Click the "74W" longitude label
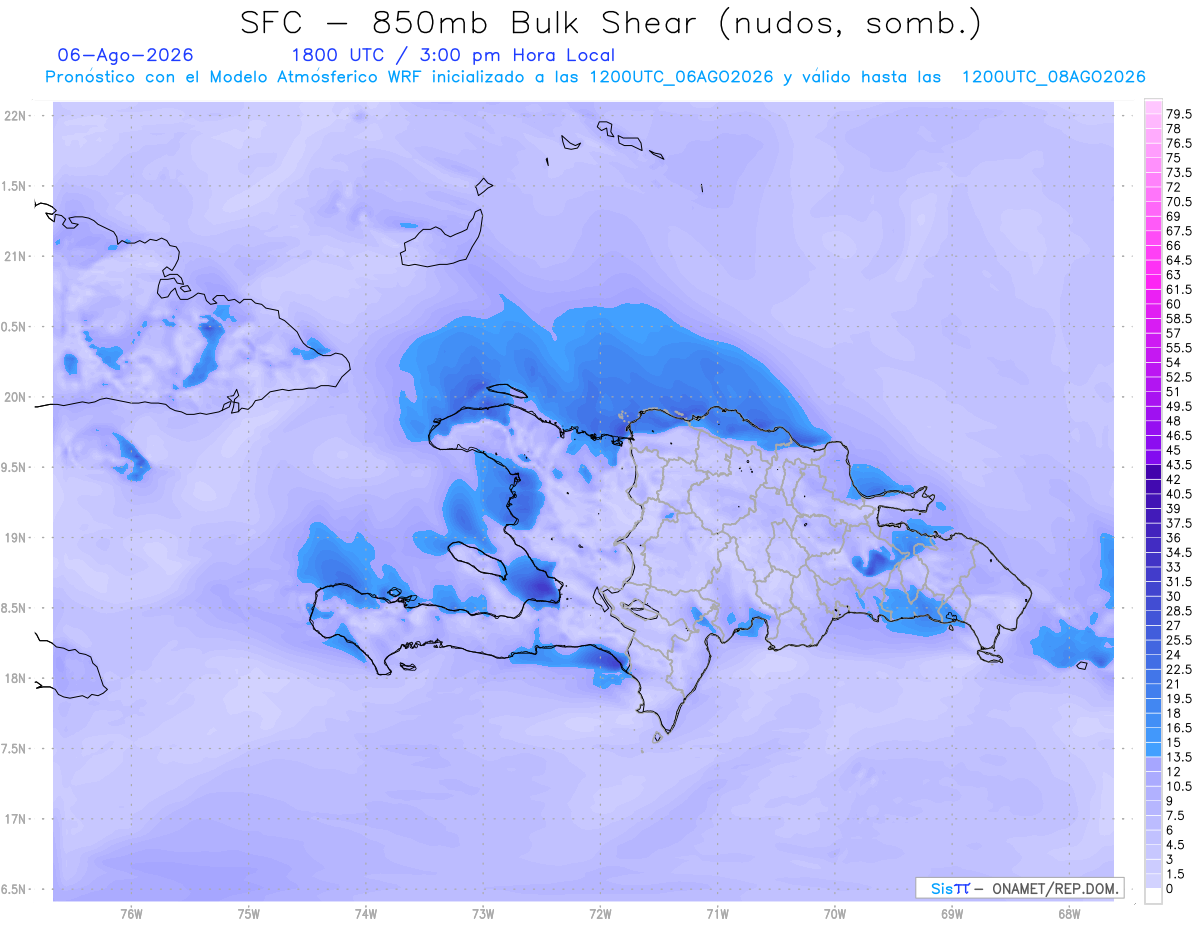1200x927 pixels. (366, 914)
